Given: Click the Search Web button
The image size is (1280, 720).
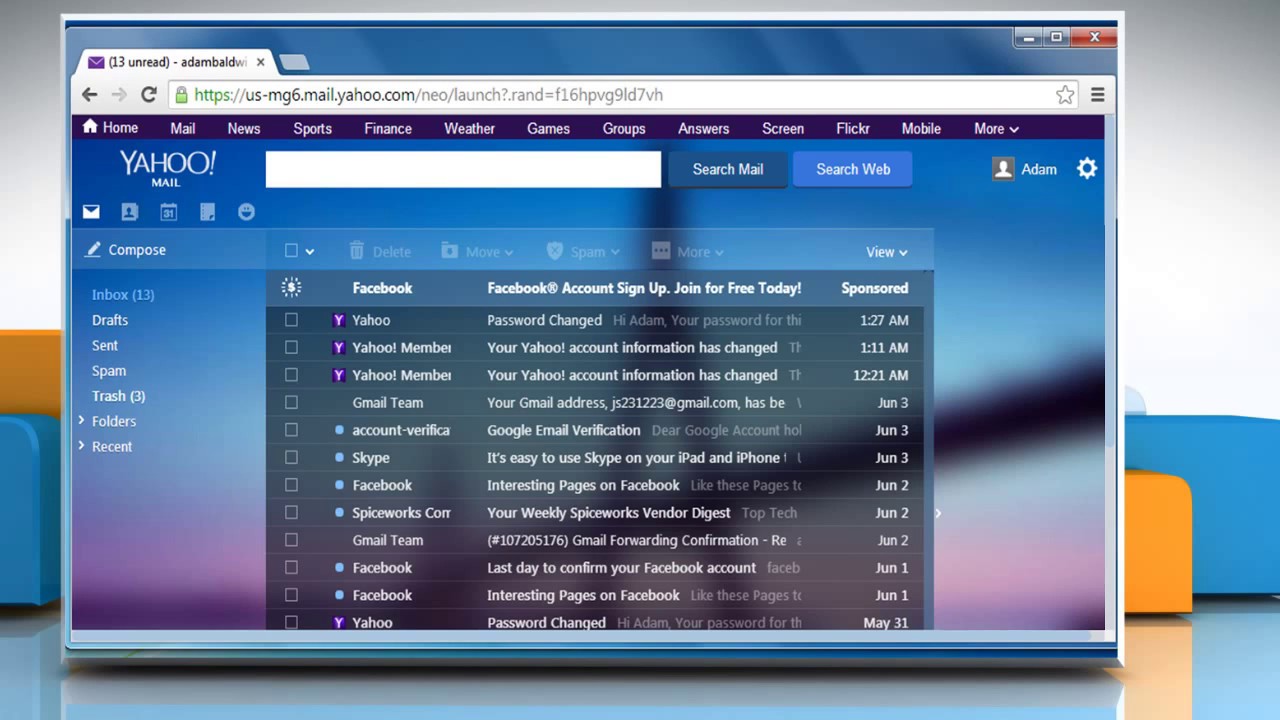Looking at the screenshot, I should click(853, 169).
